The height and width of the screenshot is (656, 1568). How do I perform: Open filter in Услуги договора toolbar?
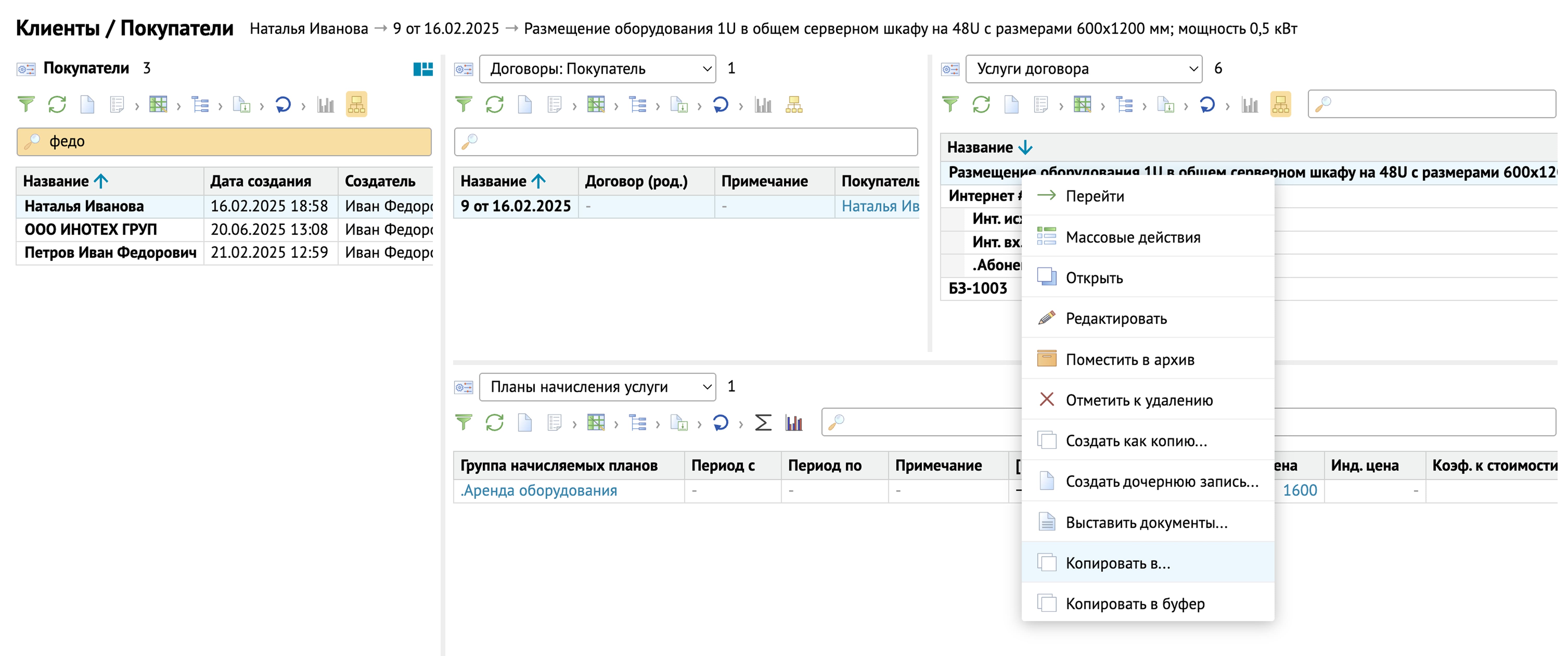950,105
